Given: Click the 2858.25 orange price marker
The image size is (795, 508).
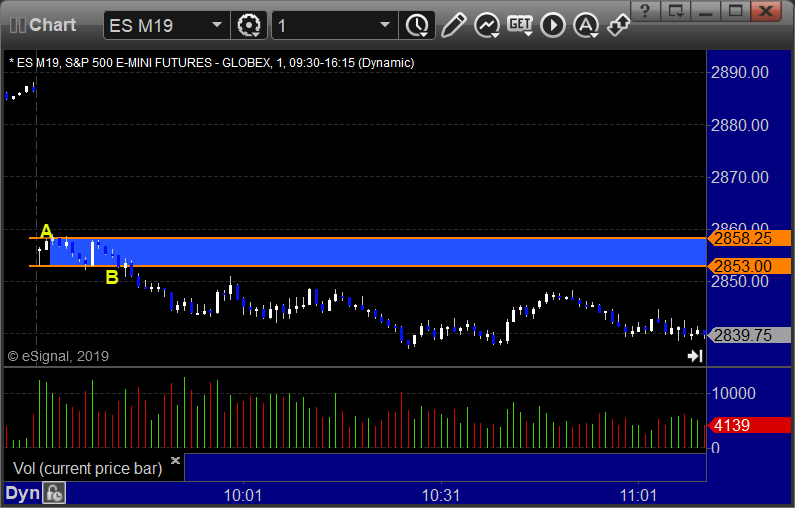Looking at the screenshot, I should click(749, 238).
